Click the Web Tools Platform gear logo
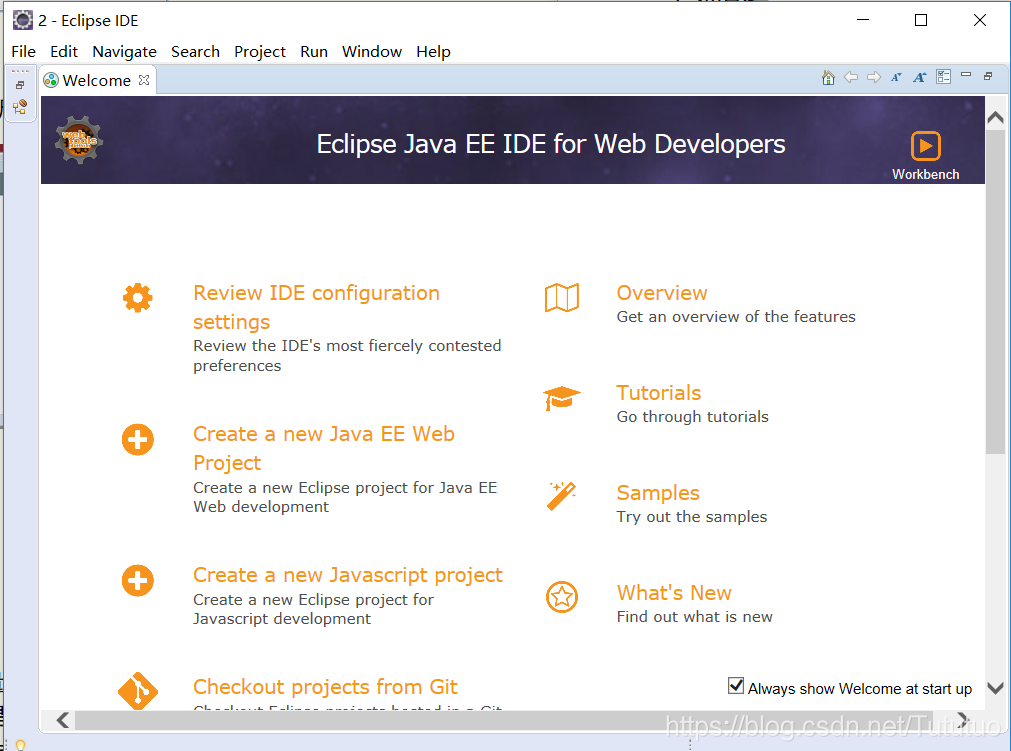Viewport: 1011px width, 751px height. tap(79, 140)
